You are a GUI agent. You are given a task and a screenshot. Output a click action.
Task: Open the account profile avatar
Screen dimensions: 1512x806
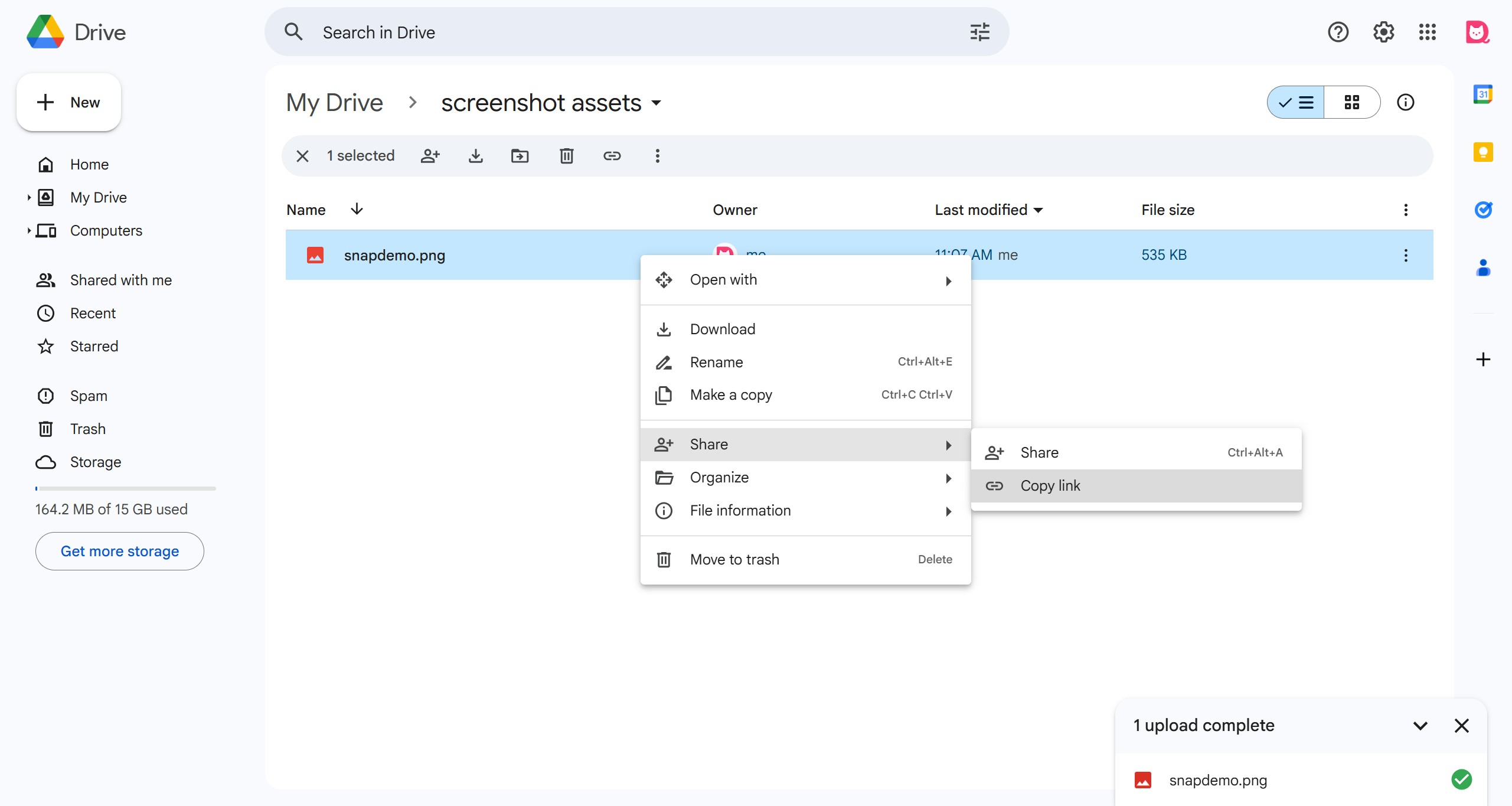[x=1477, y=32]
